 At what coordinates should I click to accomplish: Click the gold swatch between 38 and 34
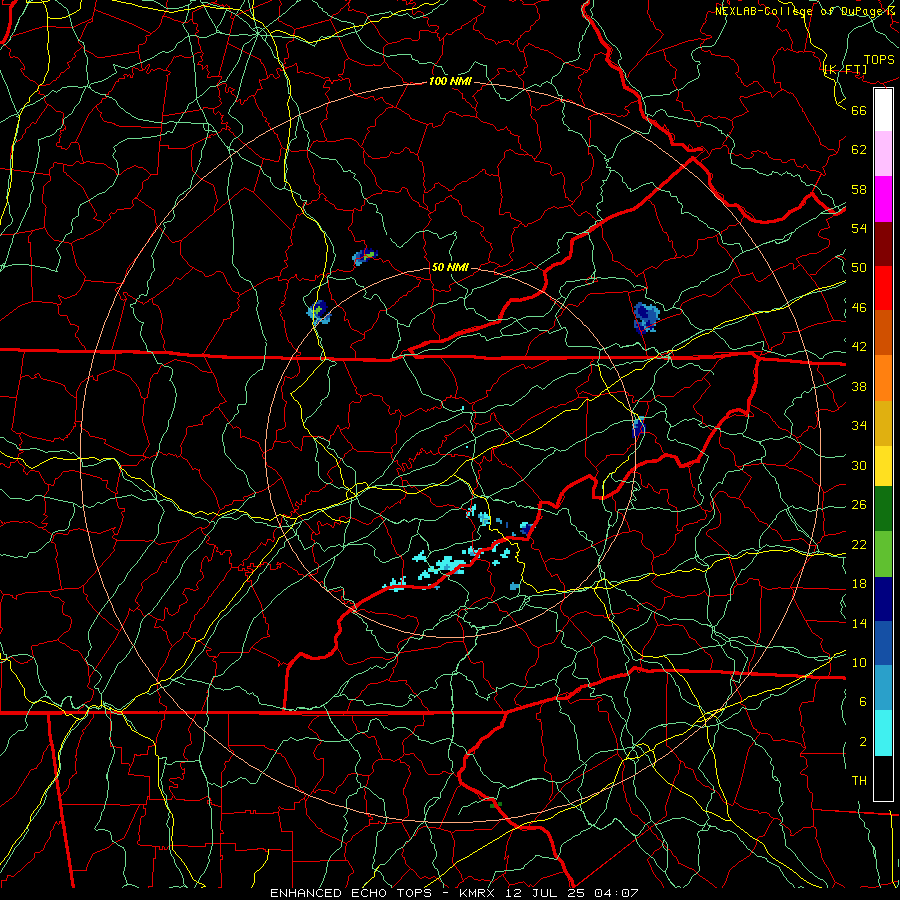pos(883,423)
